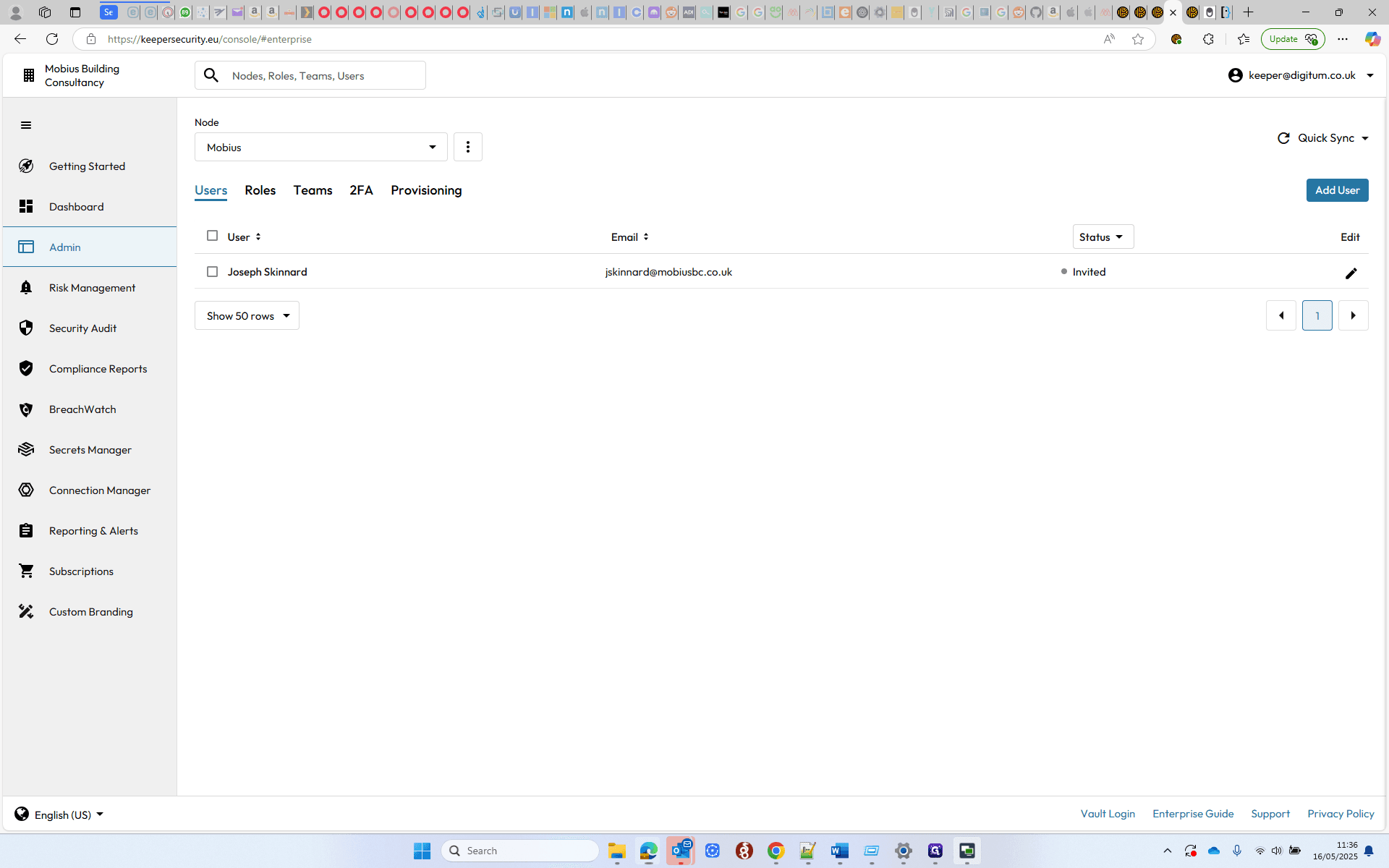Sort by the Email column
1389x868 pixels.
[x=630, y=237]
